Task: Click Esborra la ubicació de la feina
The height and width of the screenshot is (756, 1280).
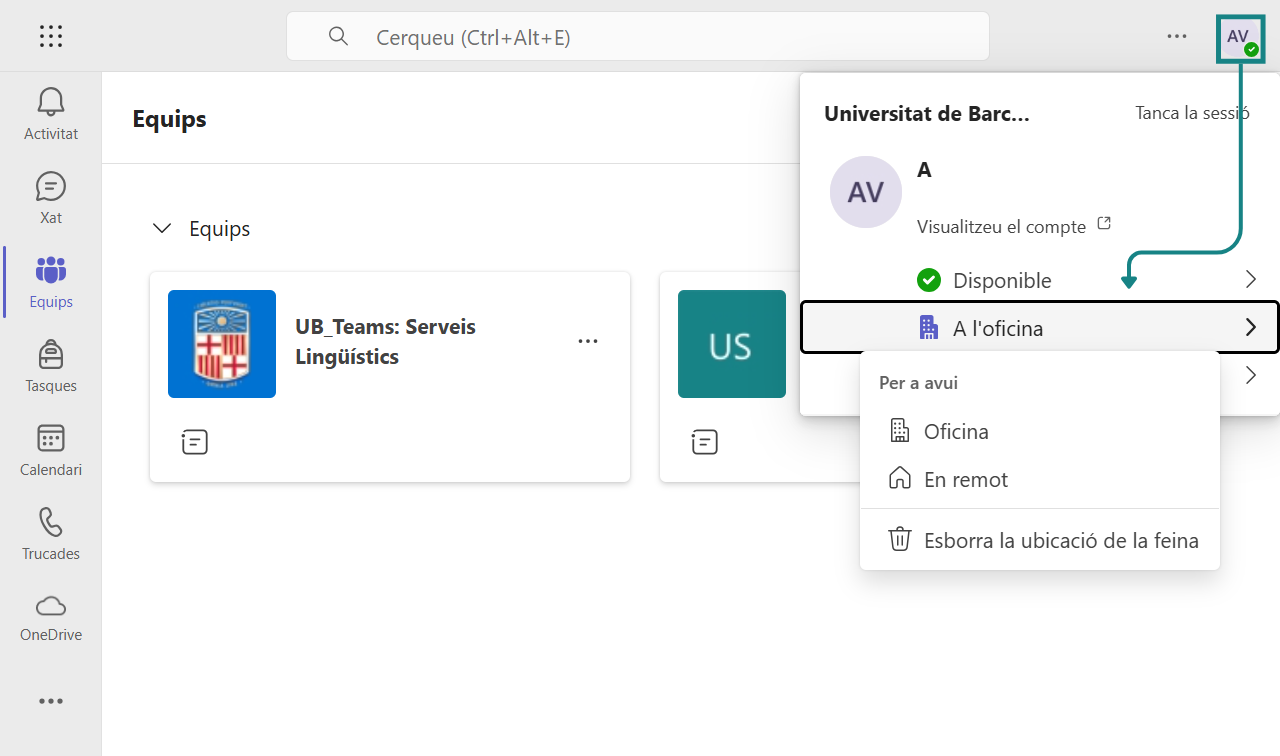Action: tap(1060, 541)
